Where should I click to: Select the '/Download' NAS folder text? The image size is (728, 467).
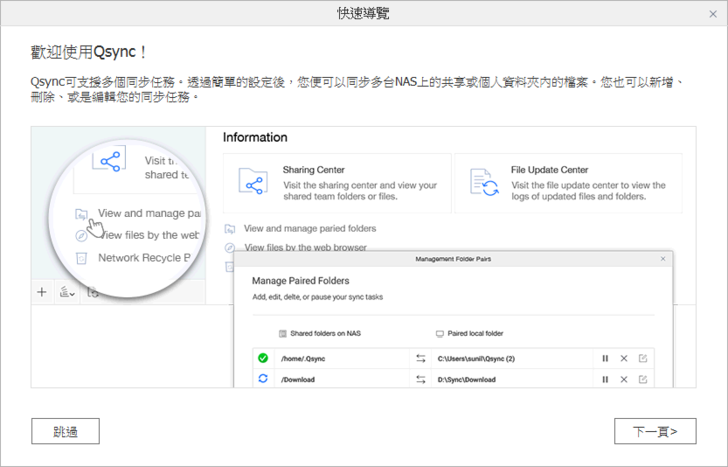pyautogui.click(x=298, y=379)
